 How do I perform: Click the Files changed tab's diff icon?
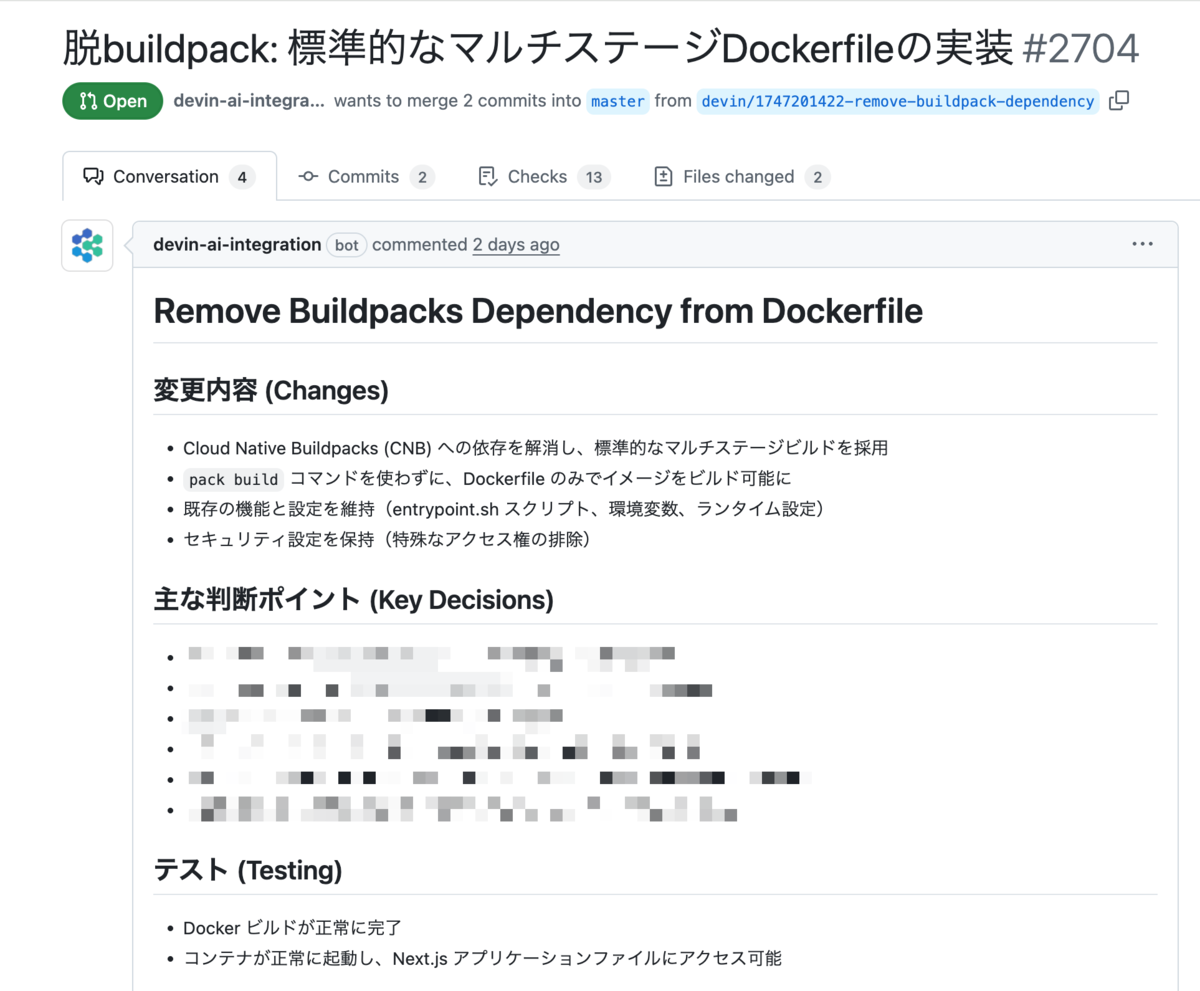pyautogui.click(x=663, y=177)
